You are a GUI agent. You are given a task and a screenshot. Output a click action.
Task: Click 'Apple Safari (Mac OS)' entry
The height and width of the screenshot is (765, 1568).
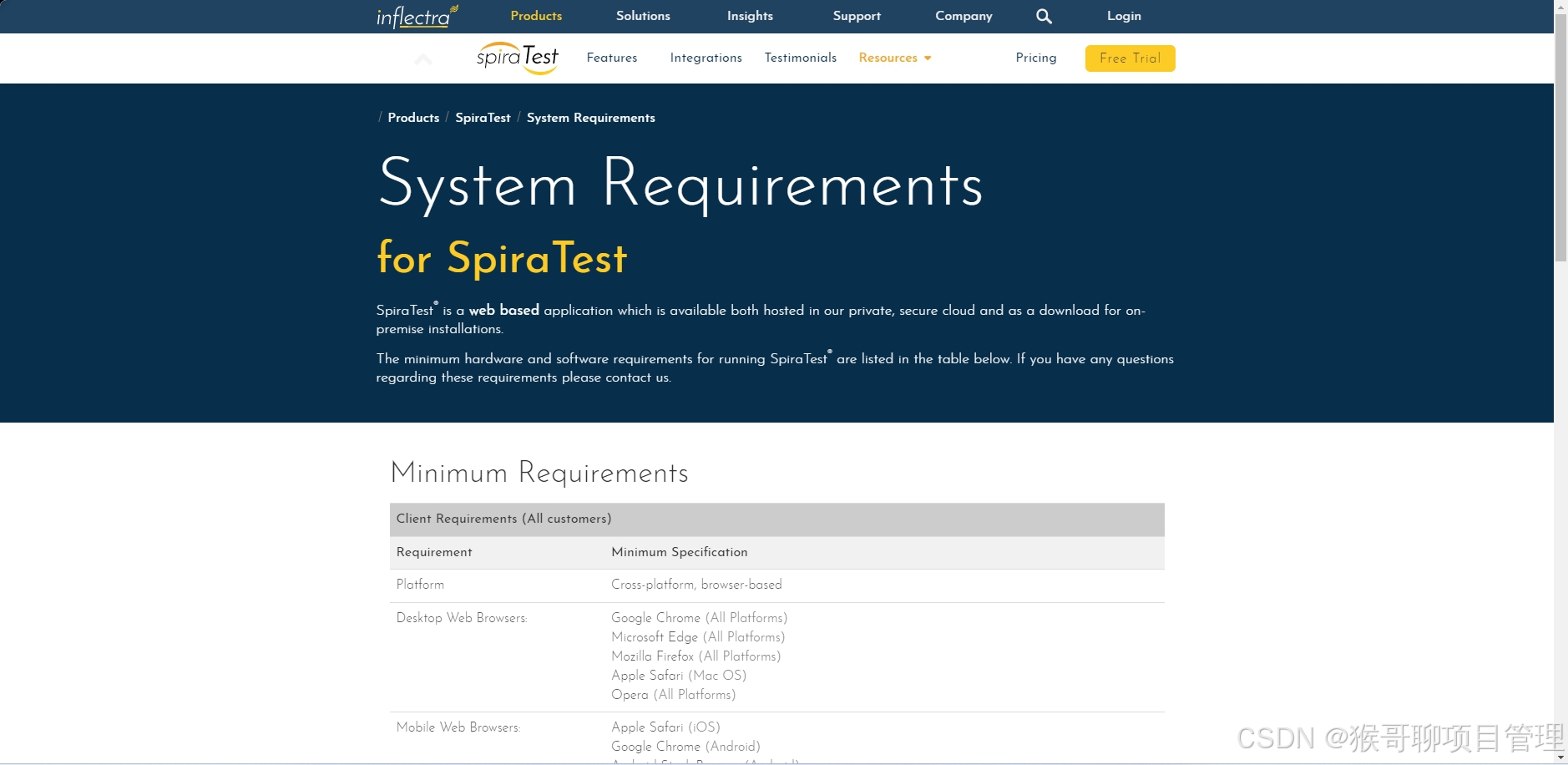click(679, 676)
